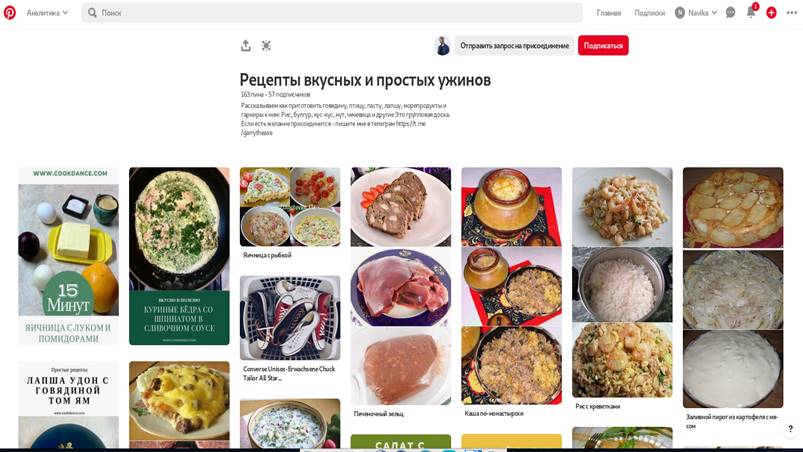The height and width of the screenshot is (452, 803).
Task: Click Отправить запрос на присоединение button
Action: tap(514, 46)
